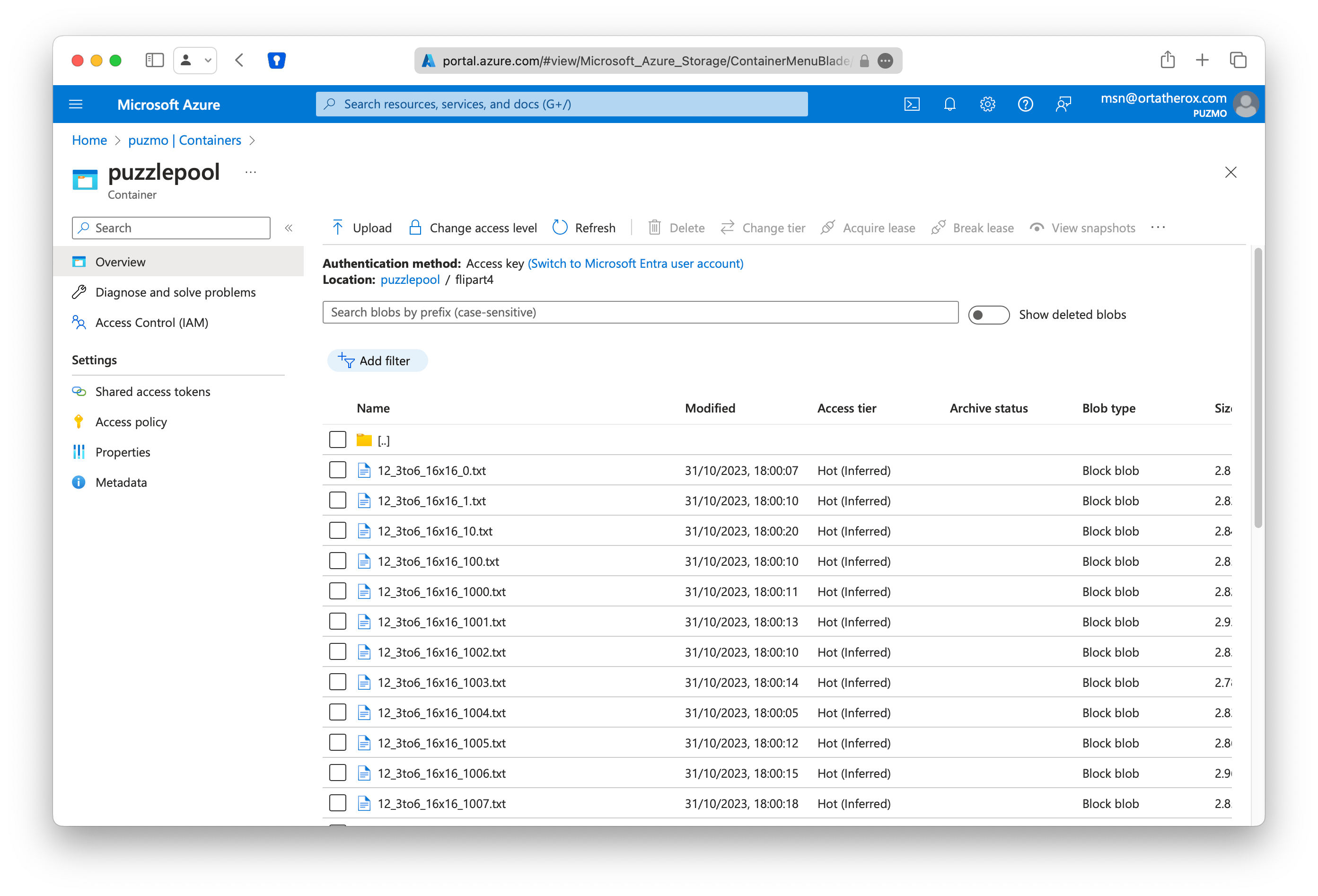Click the help question mark icon
This screenshot has height=896, width=1318.
click(x=1025, y=105)
